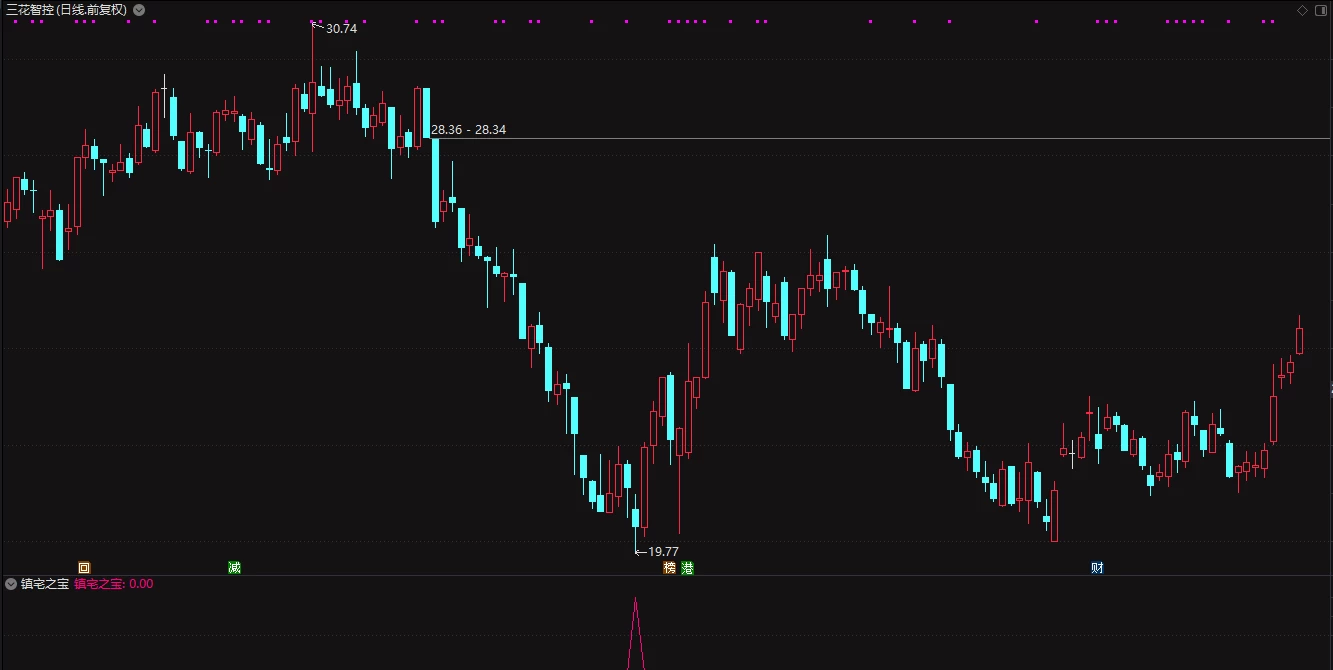Click the 财 event marker icon
Viewport: 1333px width, 670px height.
[1097, 567]
